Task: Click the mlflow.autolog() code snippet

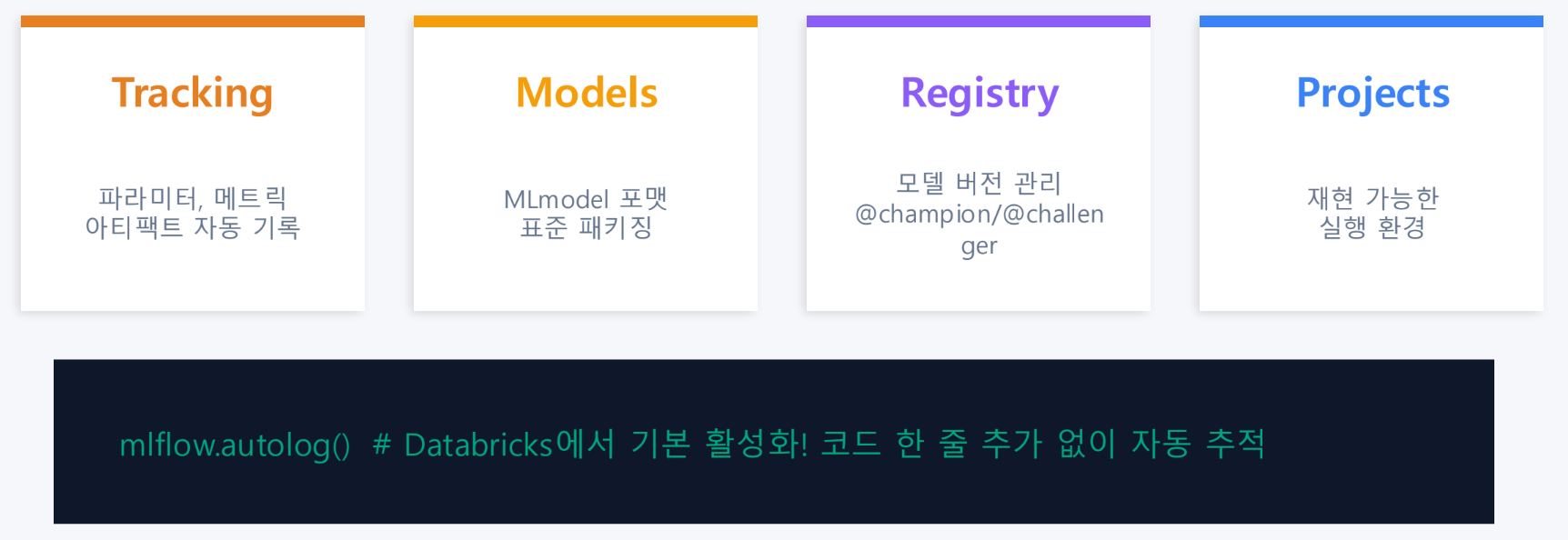Action: pos(235,445)
